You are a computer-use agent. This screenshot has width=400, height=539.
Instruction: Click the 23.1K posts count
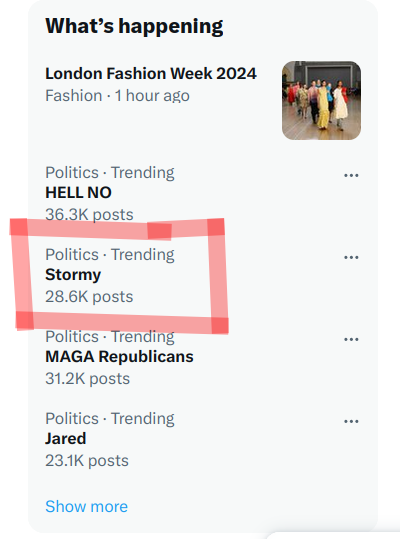point(87,461)
